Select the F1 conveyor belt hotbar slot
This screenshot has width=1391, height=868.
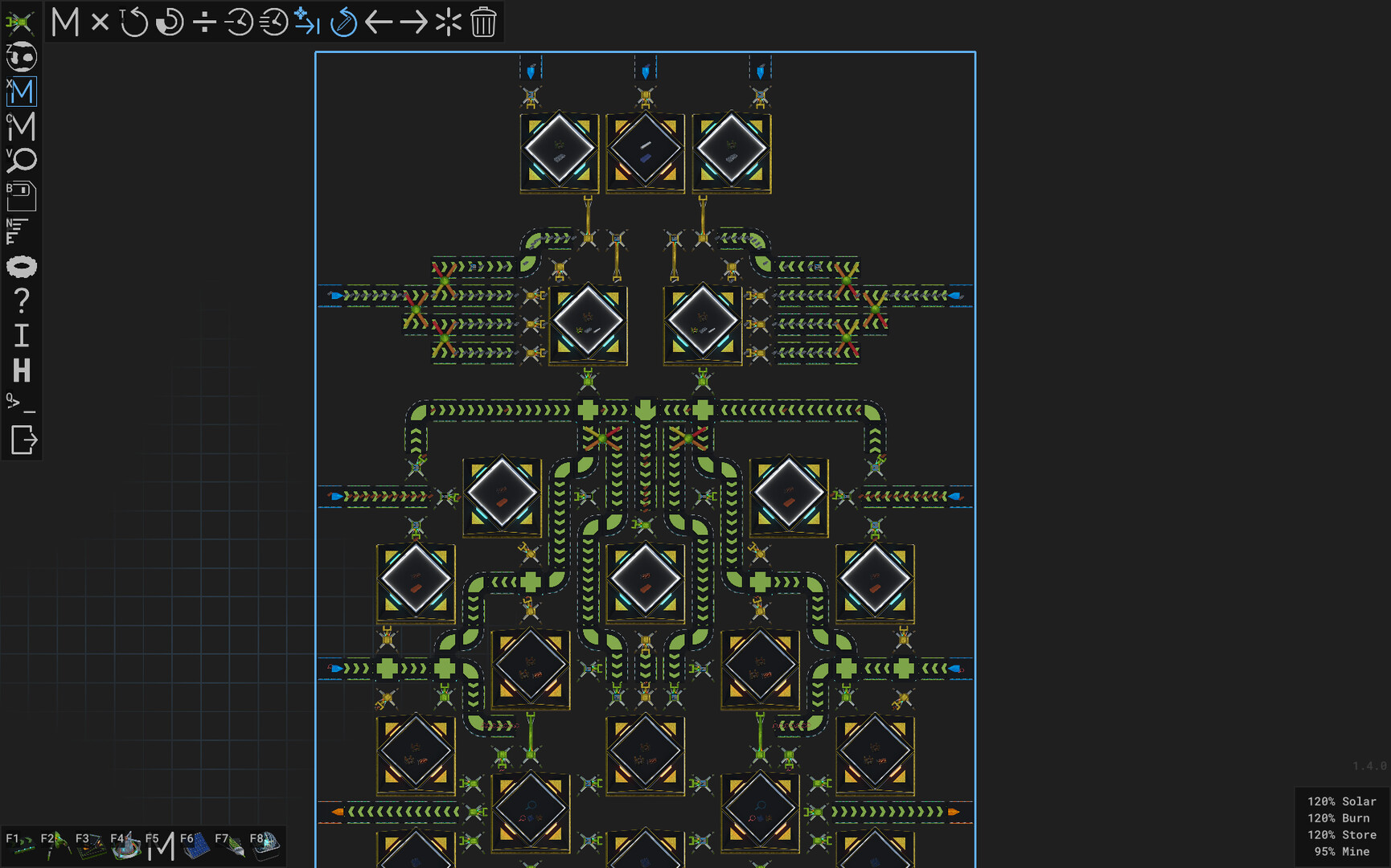pos(22,845)
